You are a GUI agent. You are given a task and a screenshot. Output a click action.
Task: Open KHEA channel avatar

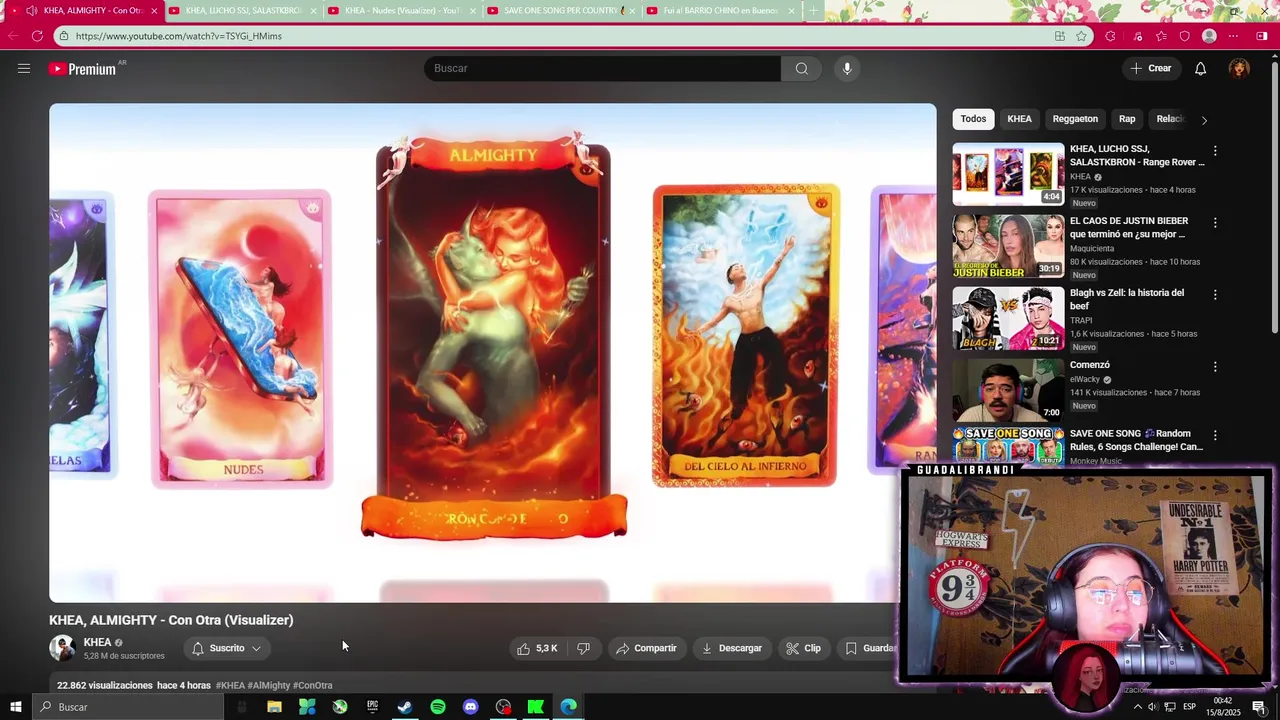coord(62,648)
